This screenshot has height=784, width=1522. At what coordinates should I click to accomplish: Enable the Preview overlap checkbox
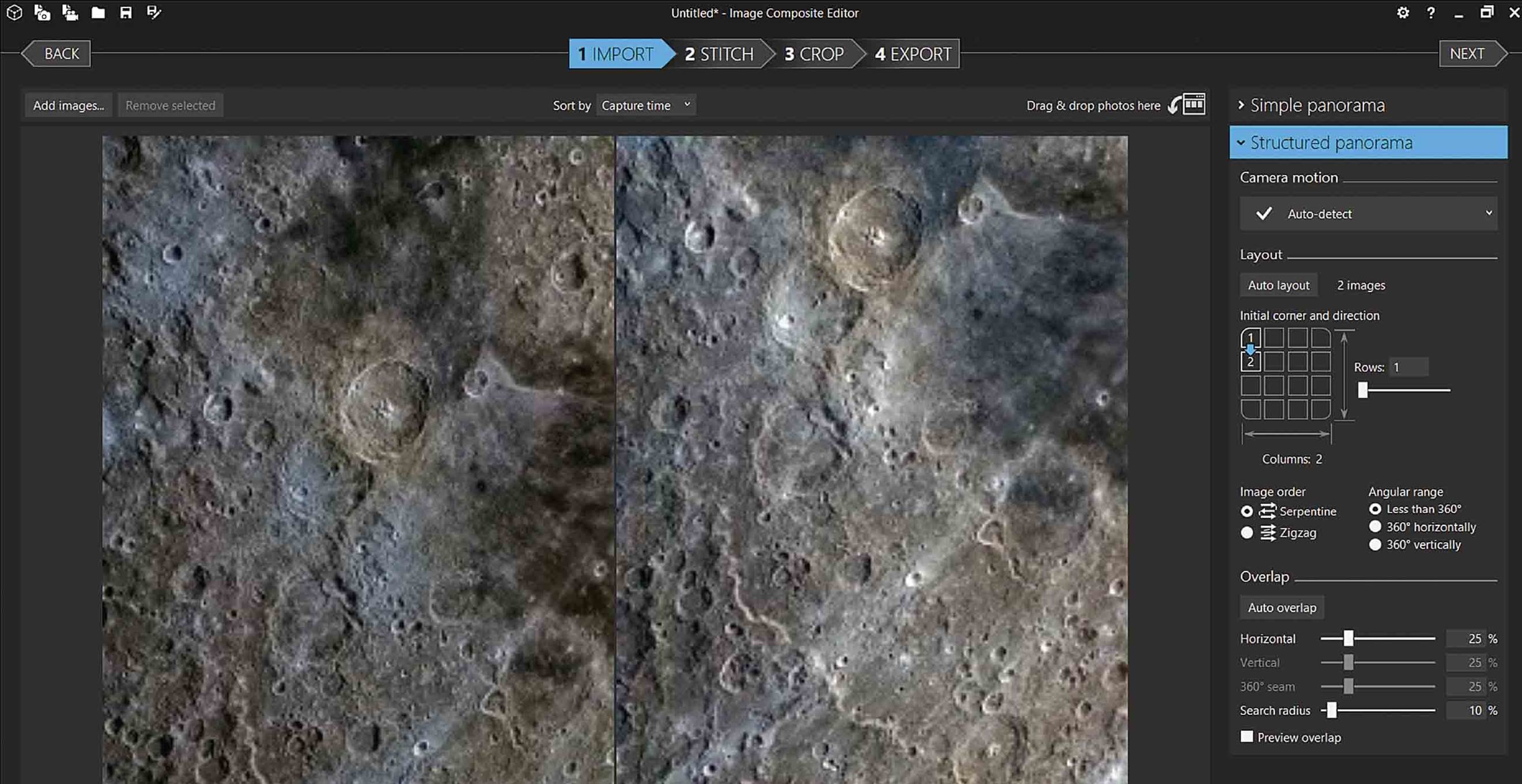[1247, 736]
